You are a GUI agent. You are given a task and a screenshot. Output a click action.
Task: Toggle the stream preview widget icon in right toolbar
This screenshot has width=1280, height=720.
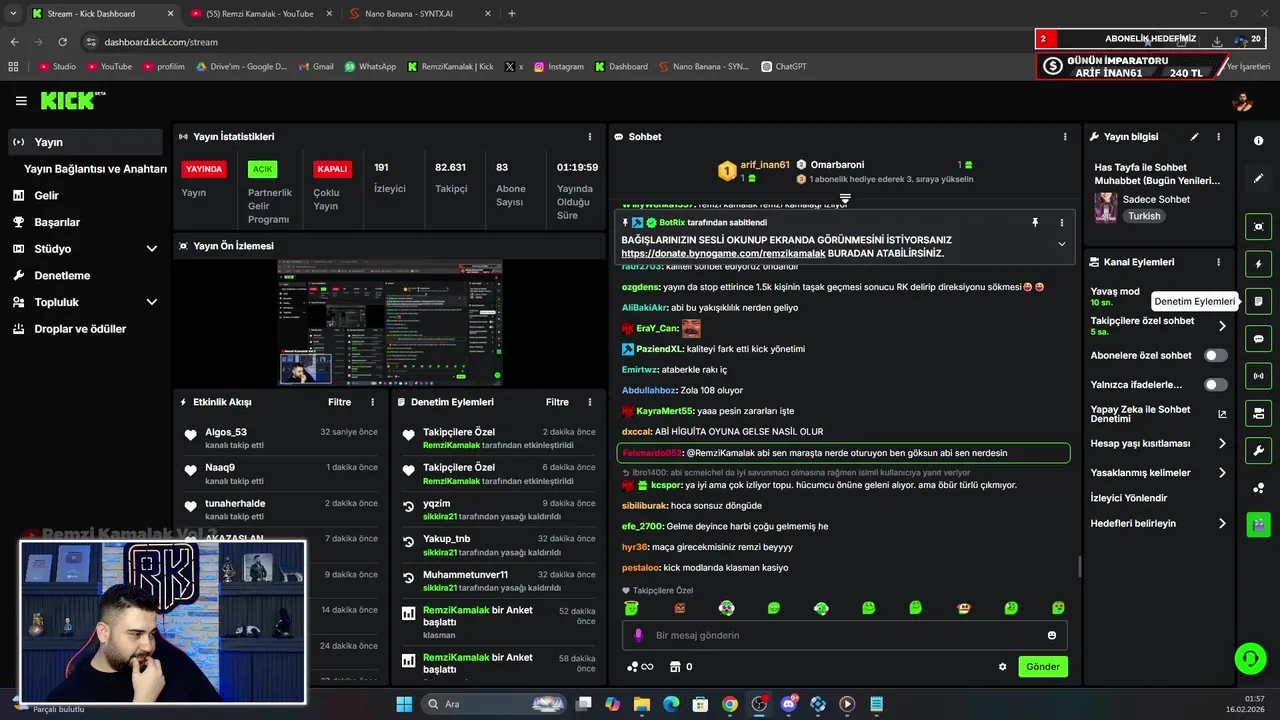tap(1258, 227)
